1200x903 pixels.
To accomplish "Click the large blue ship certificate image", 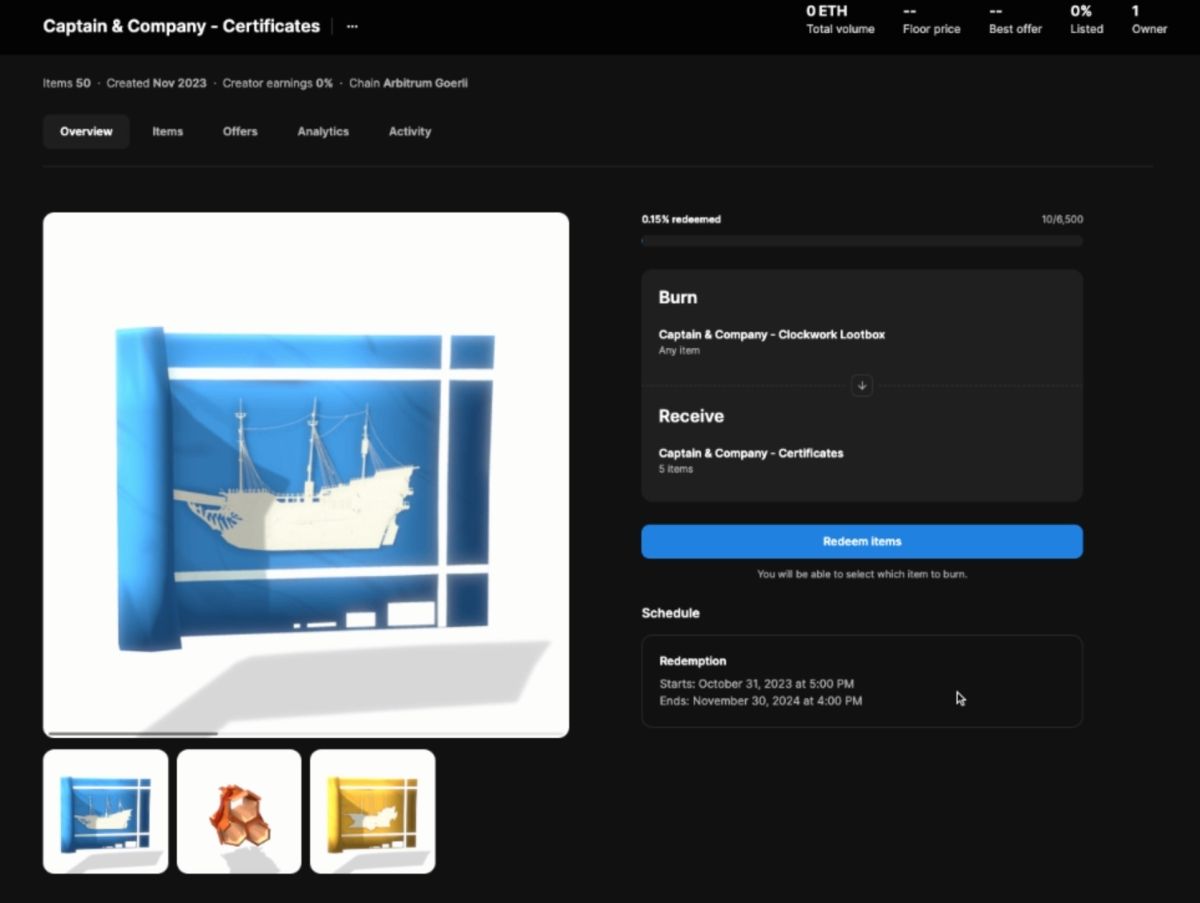I will 306,475.
